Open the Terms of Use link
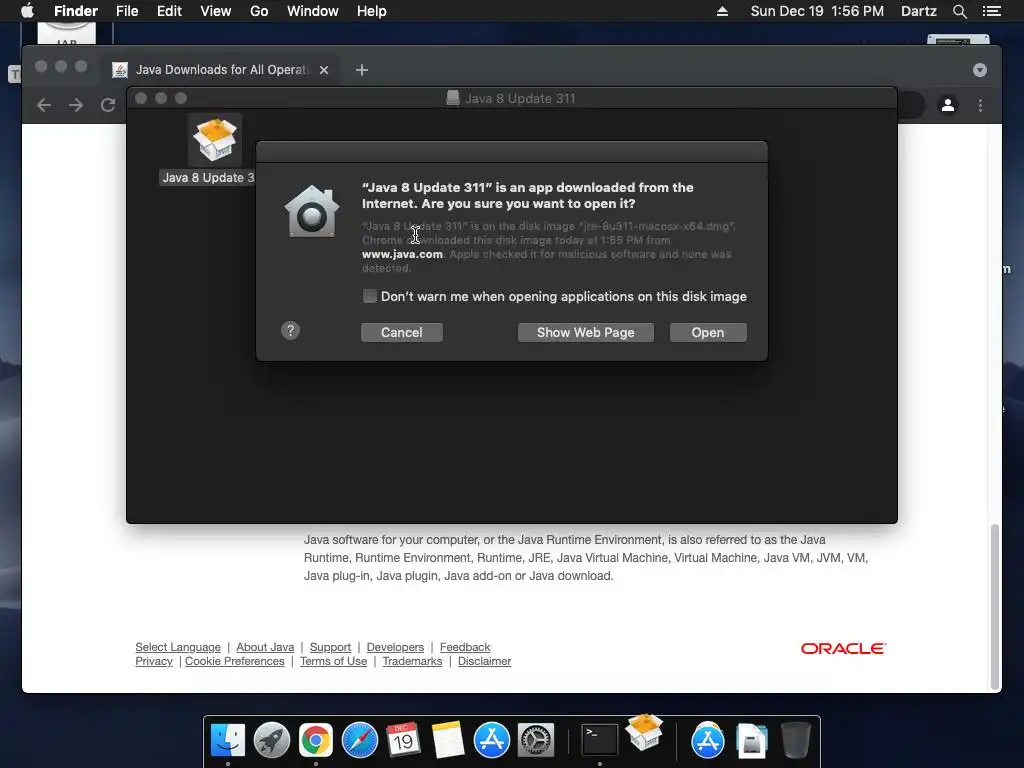 click(x=334, y=662)
